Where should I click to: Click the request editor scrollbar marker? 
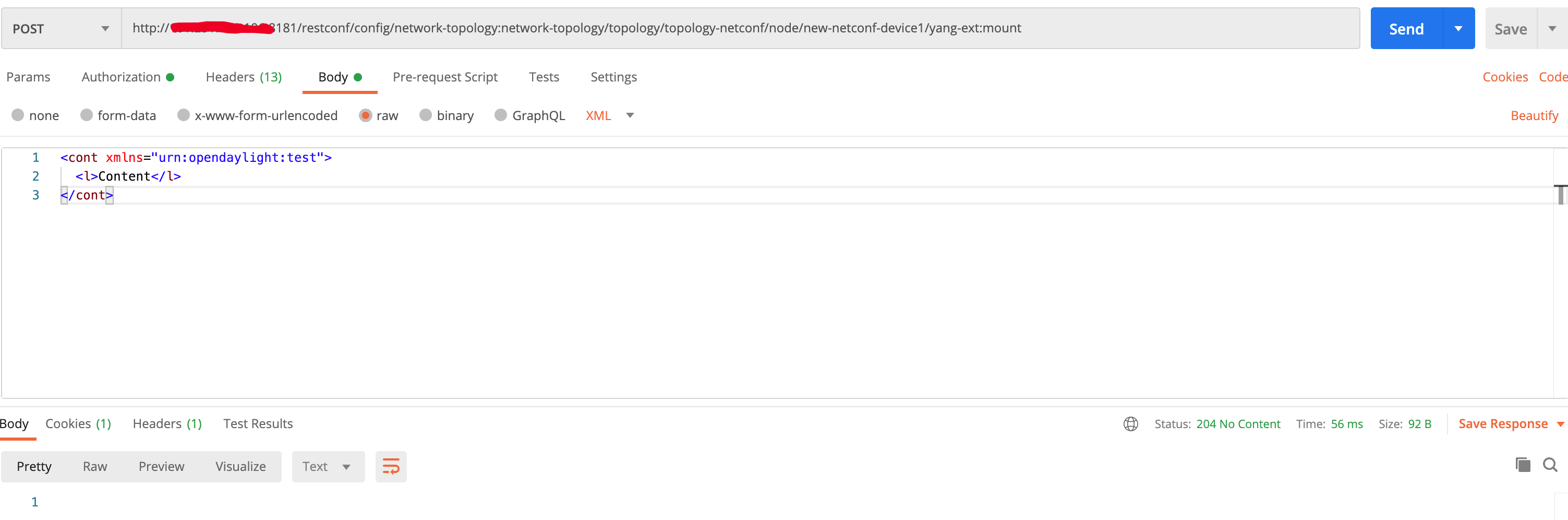(x=1560, y=194)
